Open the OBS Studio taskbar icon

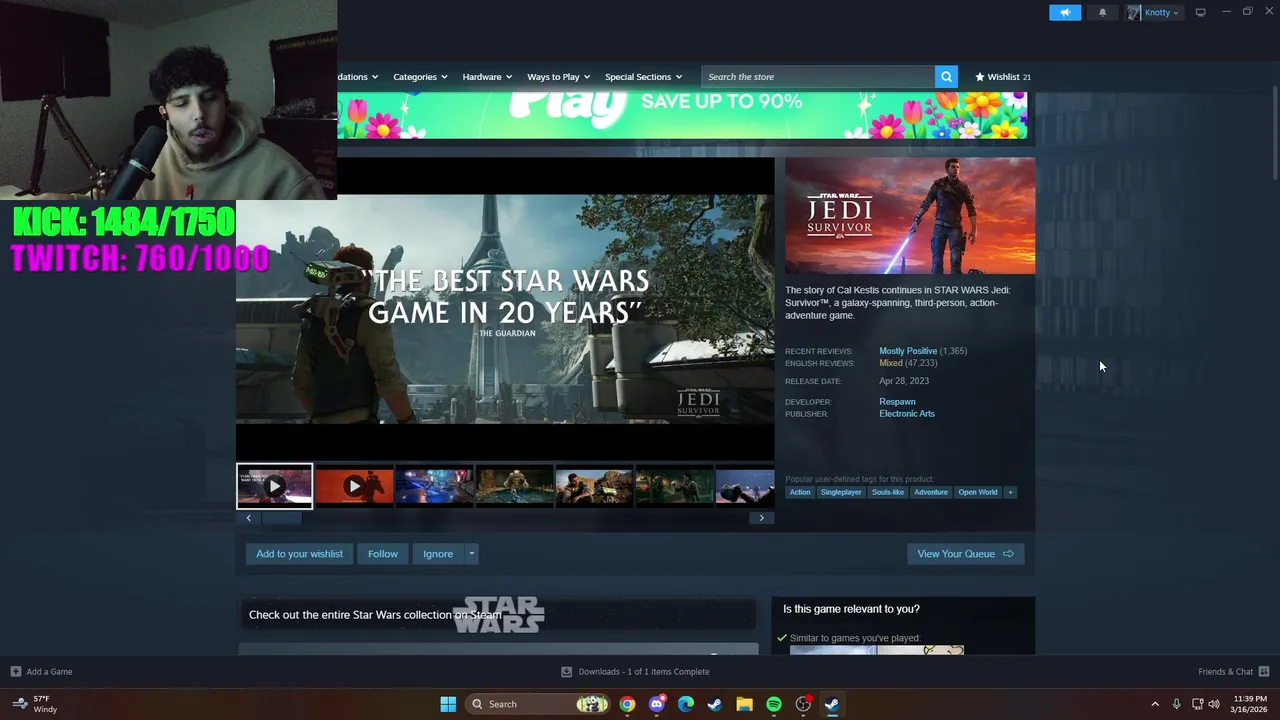pyautogui.click(x=803, y=704)
